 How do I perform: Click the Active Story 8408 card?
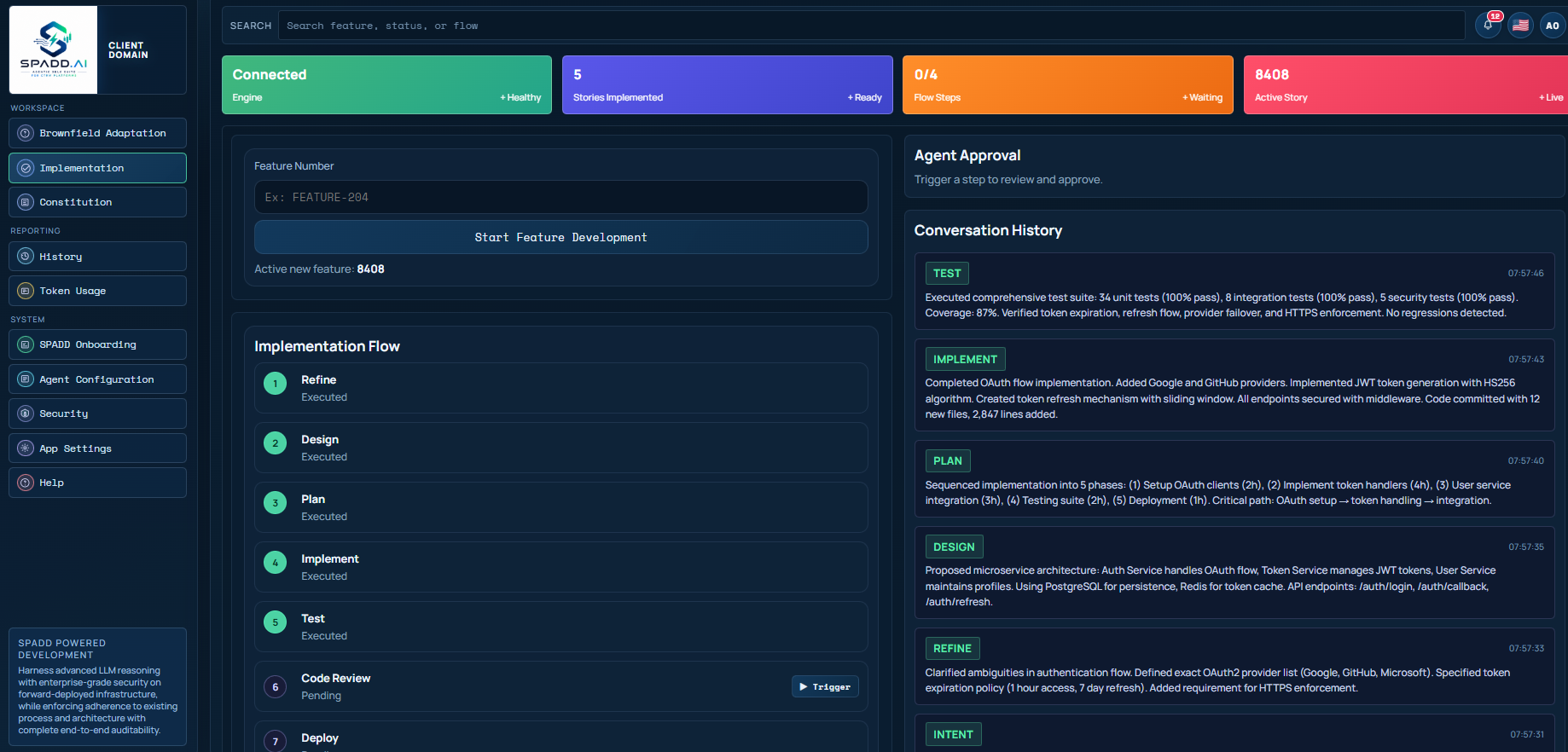click(x=1406, y=84)
